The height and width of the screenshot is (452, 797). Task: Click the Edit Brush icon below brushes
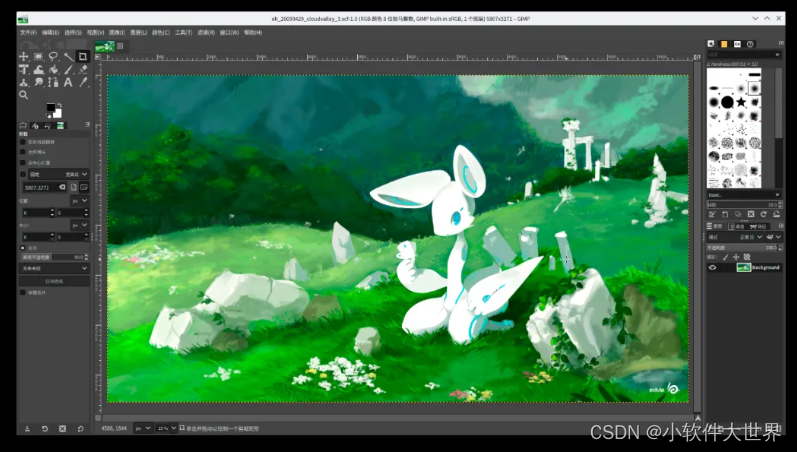[x=712, y=214]
